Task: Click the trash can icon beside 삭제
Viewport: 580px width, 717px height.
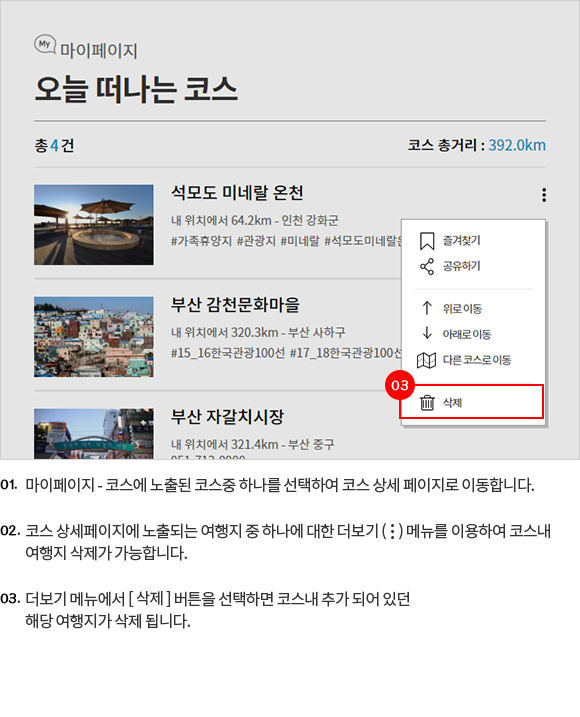Action: pyautogui.click(x=427, y=403)
